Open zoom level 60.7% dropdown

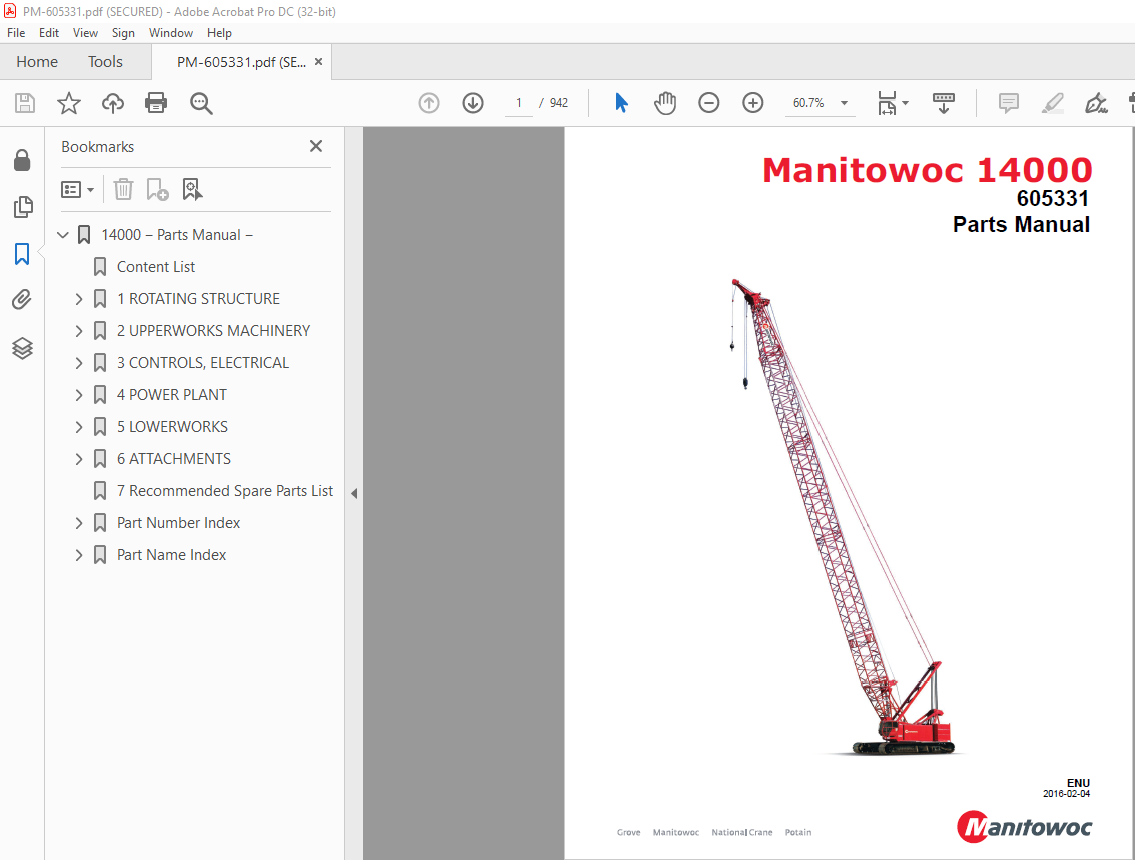[844, 103]
